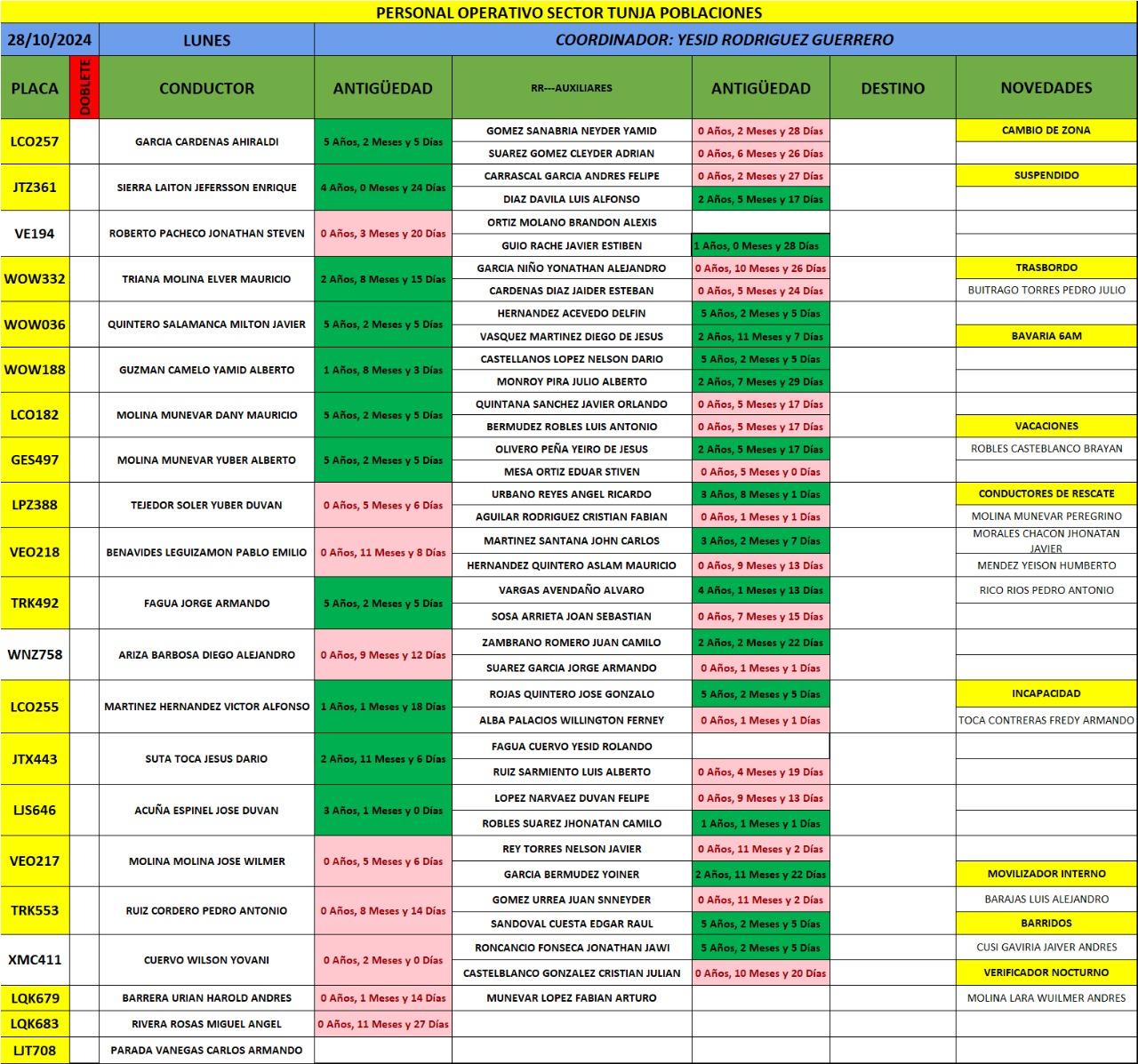Click auxiliary seniority '0 Años, 6 Meses y 26 Días'

[x=761, y=153]
